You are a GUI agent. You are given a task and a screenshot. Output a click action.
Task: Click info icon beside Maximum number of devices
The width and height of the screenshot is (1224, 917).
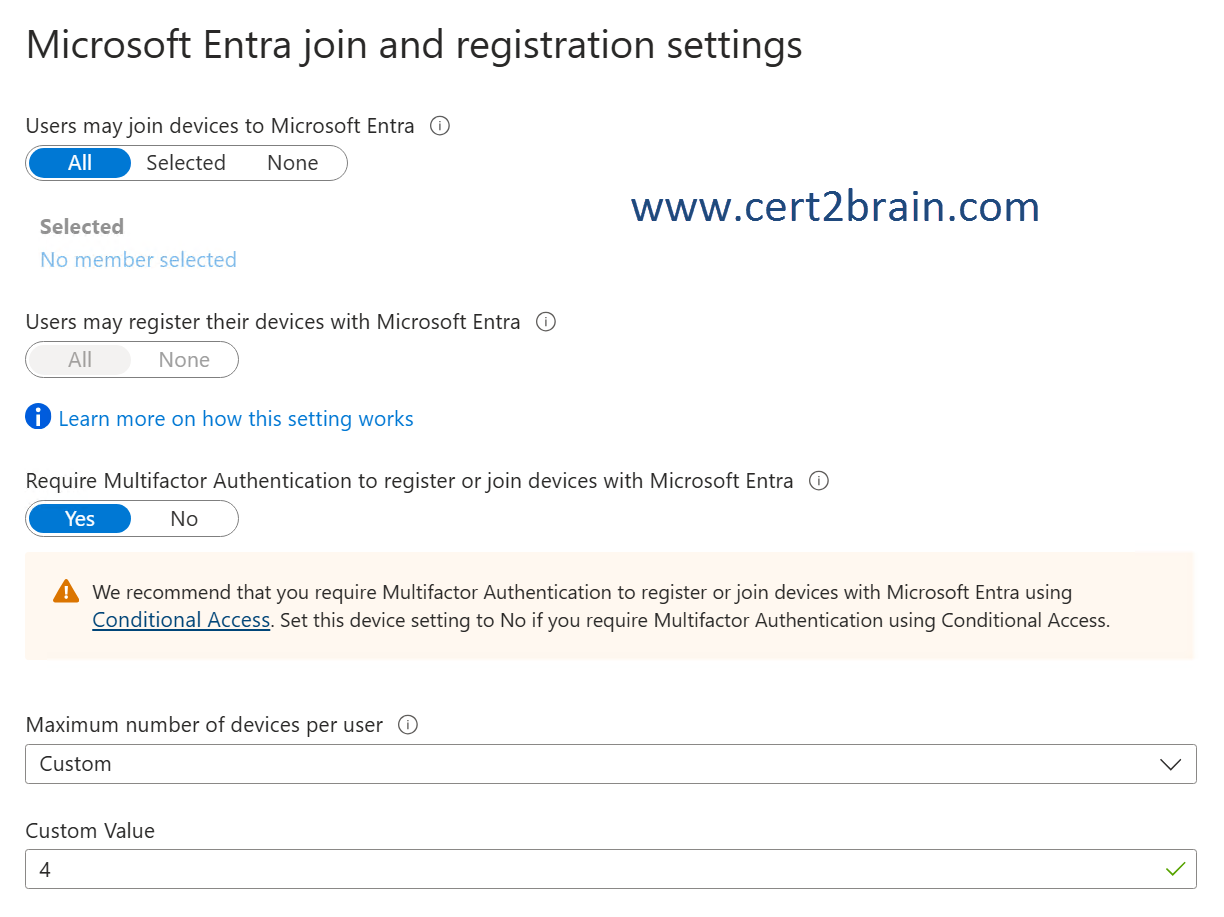408,725
